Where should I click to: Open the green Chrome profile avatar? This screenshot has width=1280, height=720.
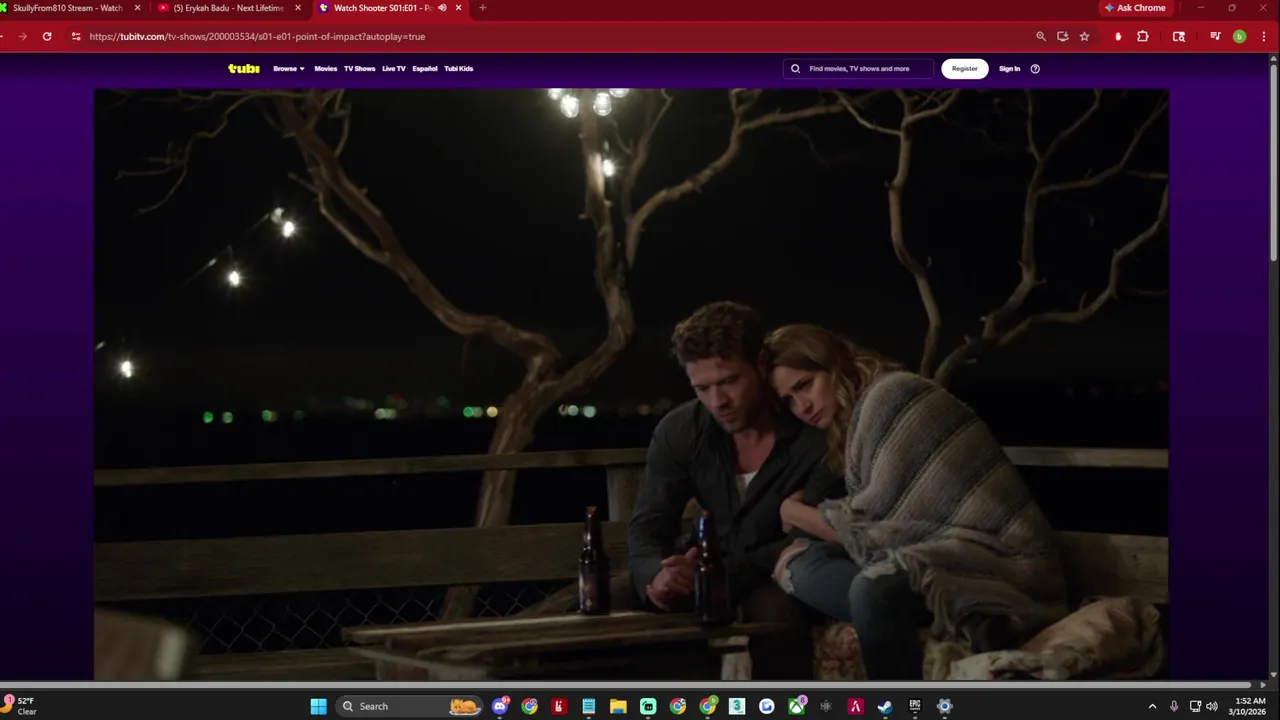pyautogui.click(x=1239, y=36)
